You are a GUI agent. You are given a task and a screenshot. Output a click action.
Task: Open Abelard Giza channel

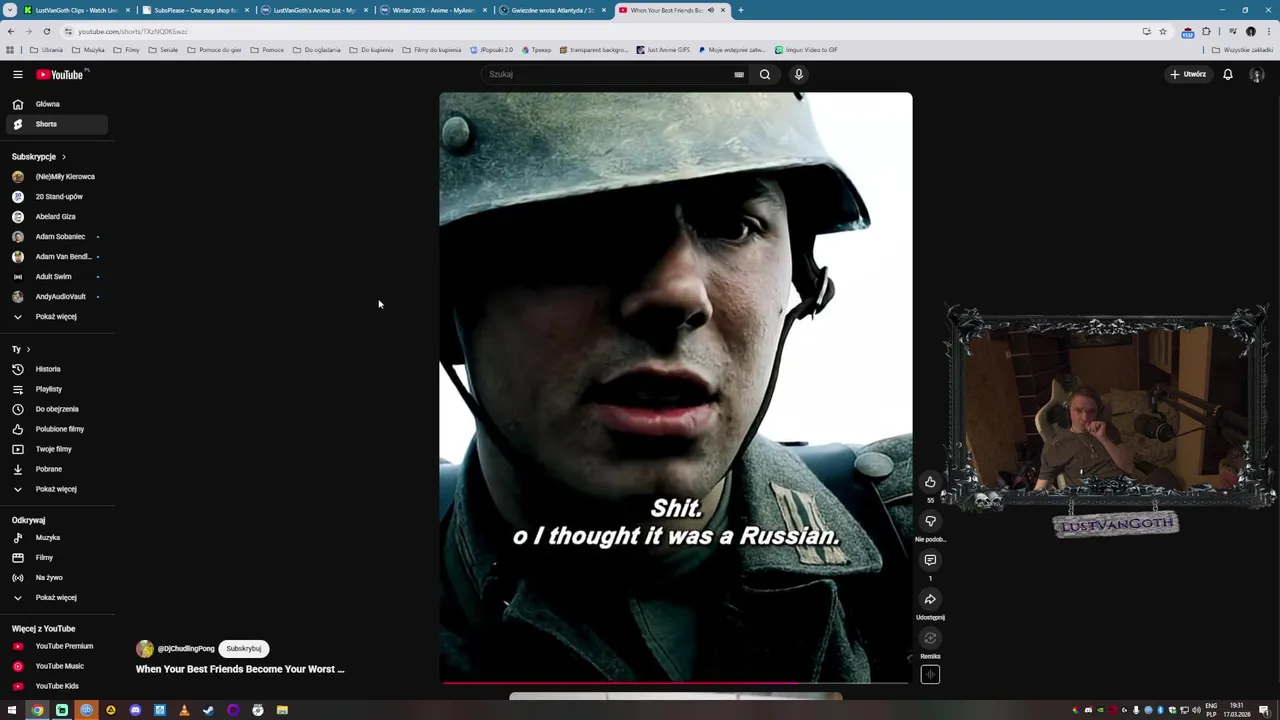click(x=55, y=216)
